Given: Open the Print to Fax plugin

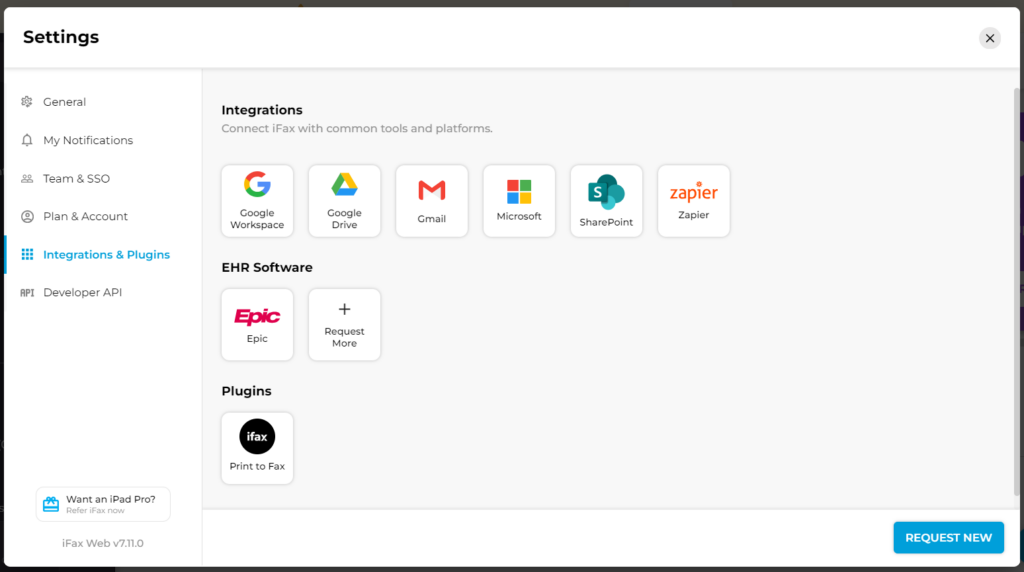Looking at the screenshot, I should [257, 448].
